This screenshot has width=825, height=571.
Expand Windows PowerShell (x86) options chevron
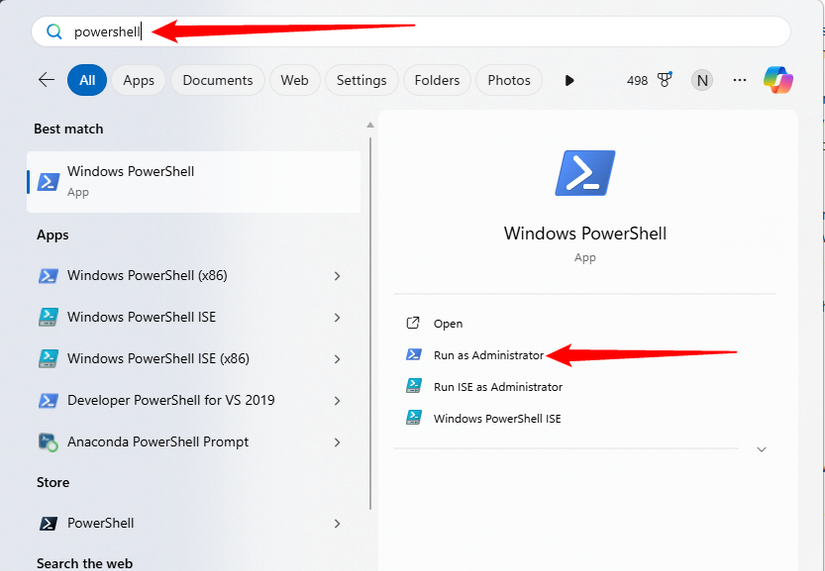point(337,276)
